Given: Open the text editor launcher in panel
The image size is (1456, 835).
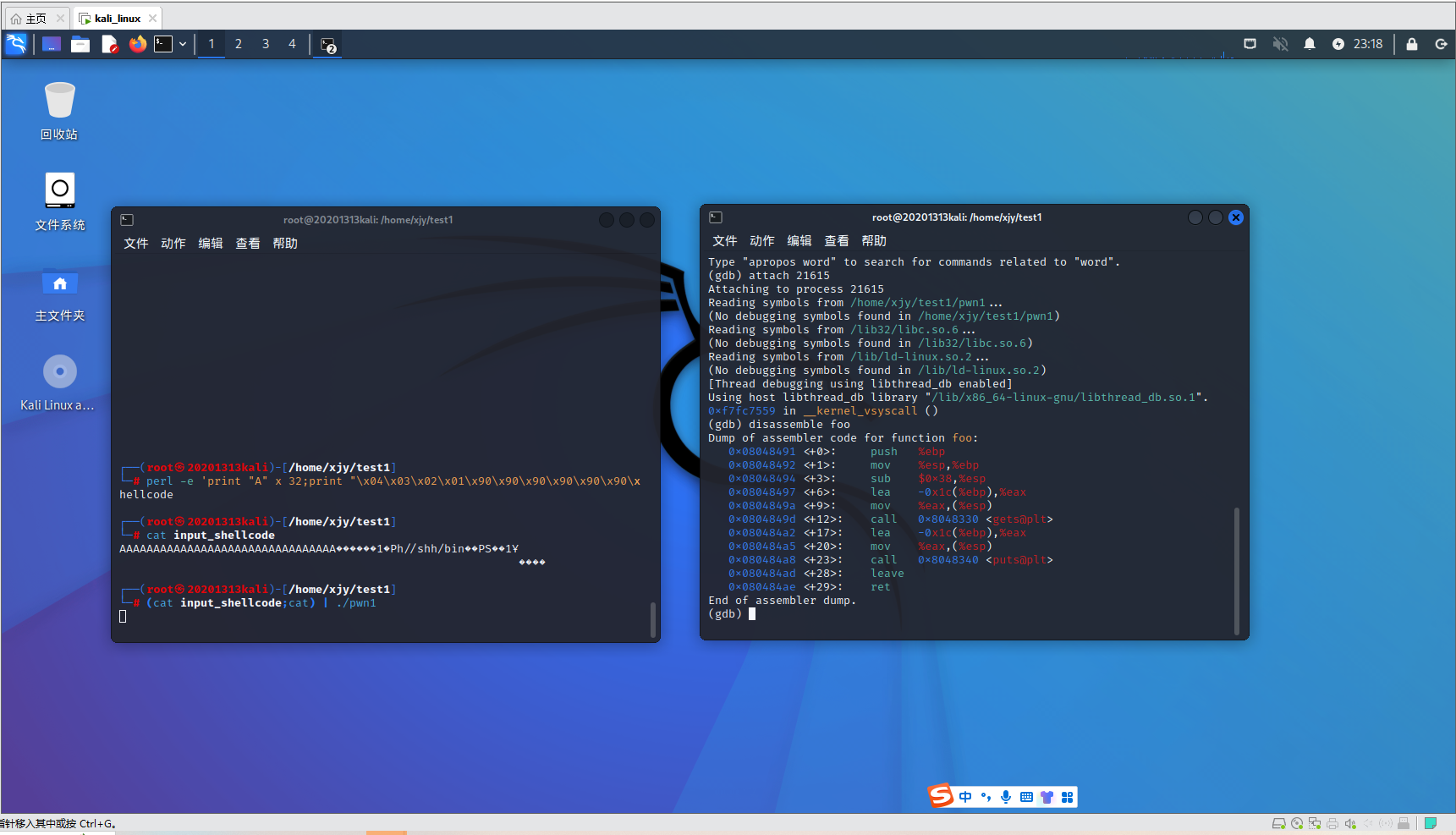Looking at the screenshot, I should [x=109, y=44].
